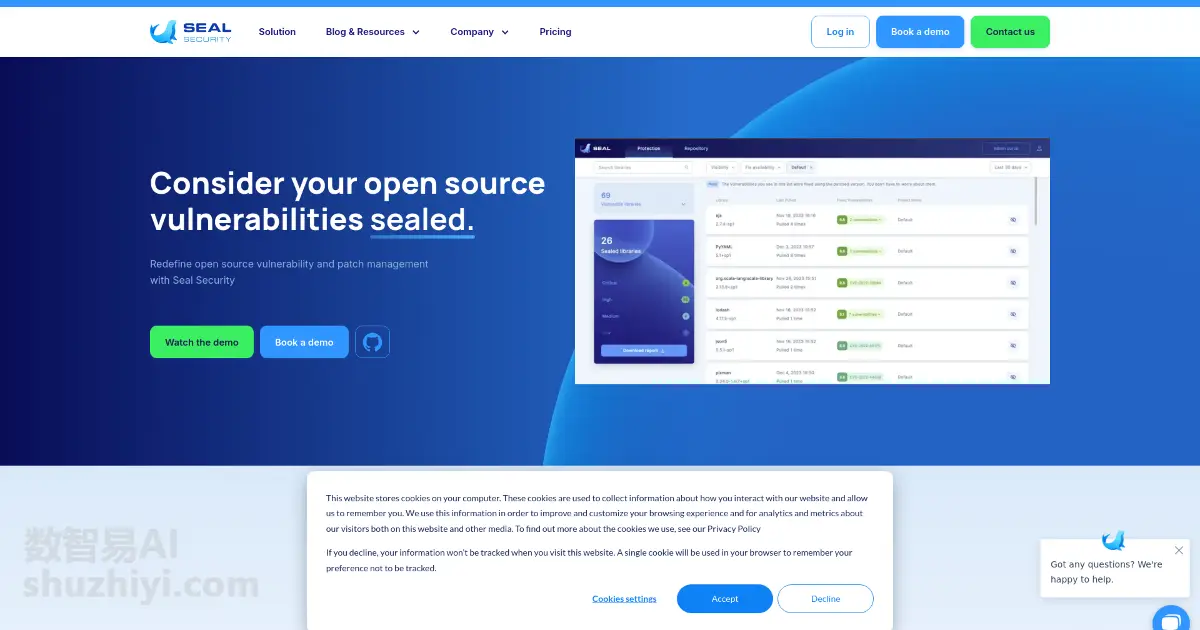
Task: Toggle visibility icon on the PyYAML row
Action: tap(1013, 251)
